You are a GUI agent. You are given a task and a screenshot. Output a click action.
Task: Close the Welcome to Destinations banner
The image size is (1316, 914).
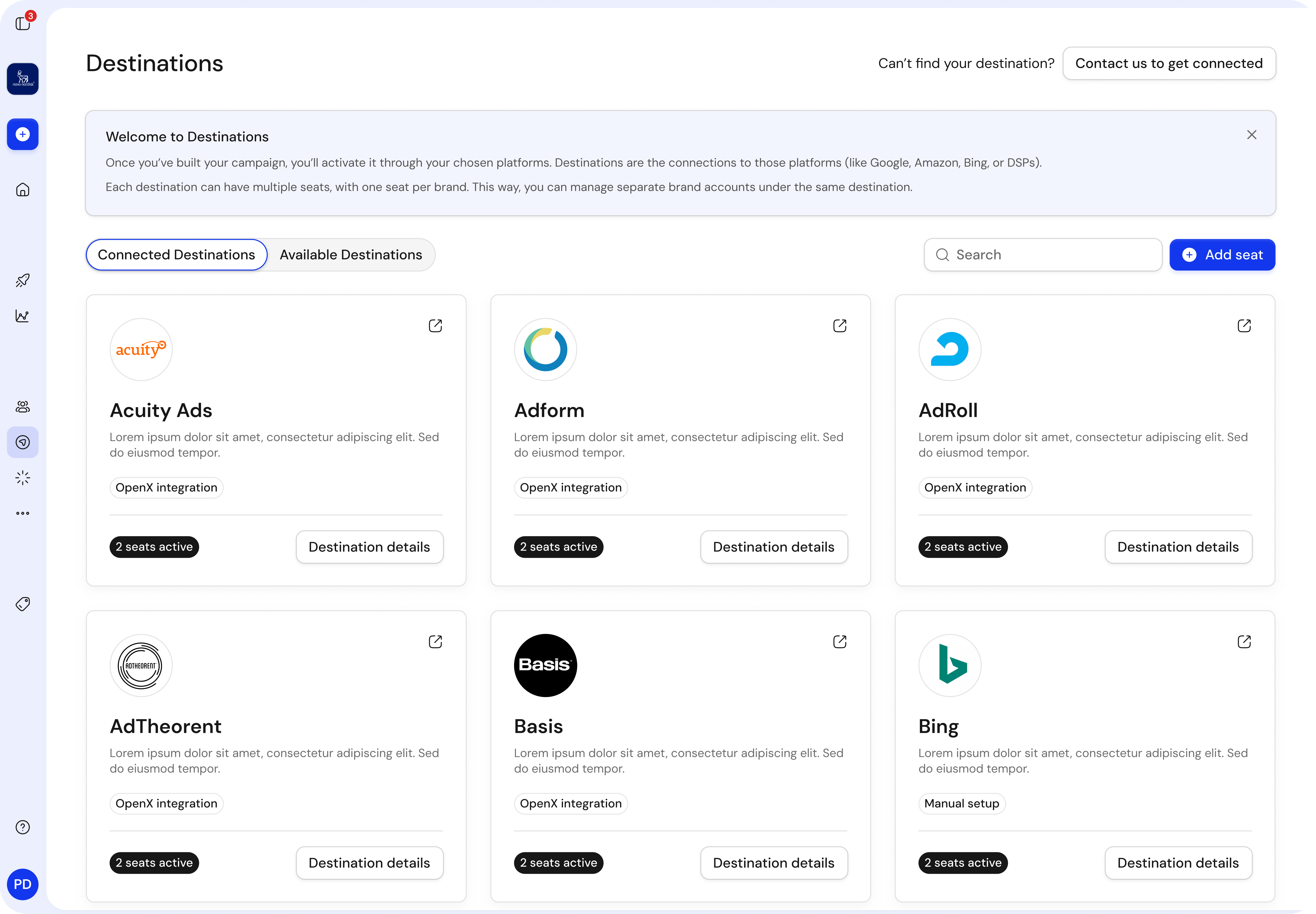pyautogui.click(x=1252, y=135)
